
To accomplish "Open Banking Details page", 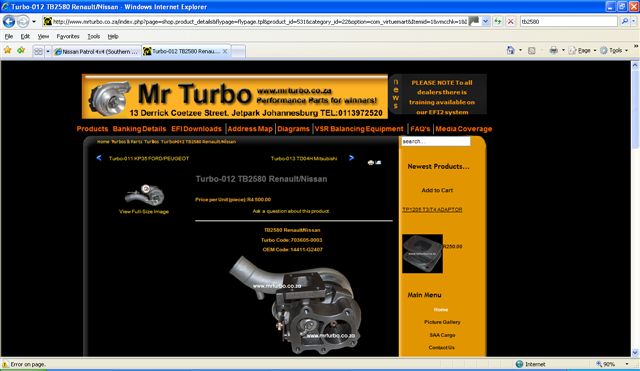I will coord(139,129).
